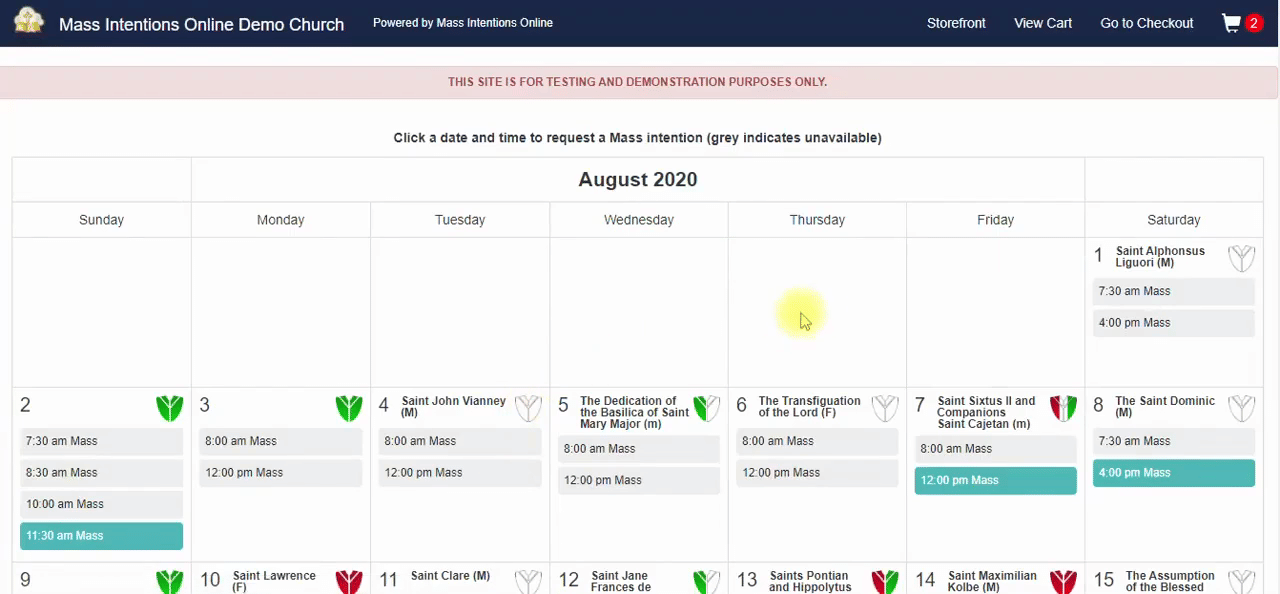Choose 4:00 pm Mass on Saturday August 8
The height and width of the screenshot is (594, 1280).
tap(1173, 473)
